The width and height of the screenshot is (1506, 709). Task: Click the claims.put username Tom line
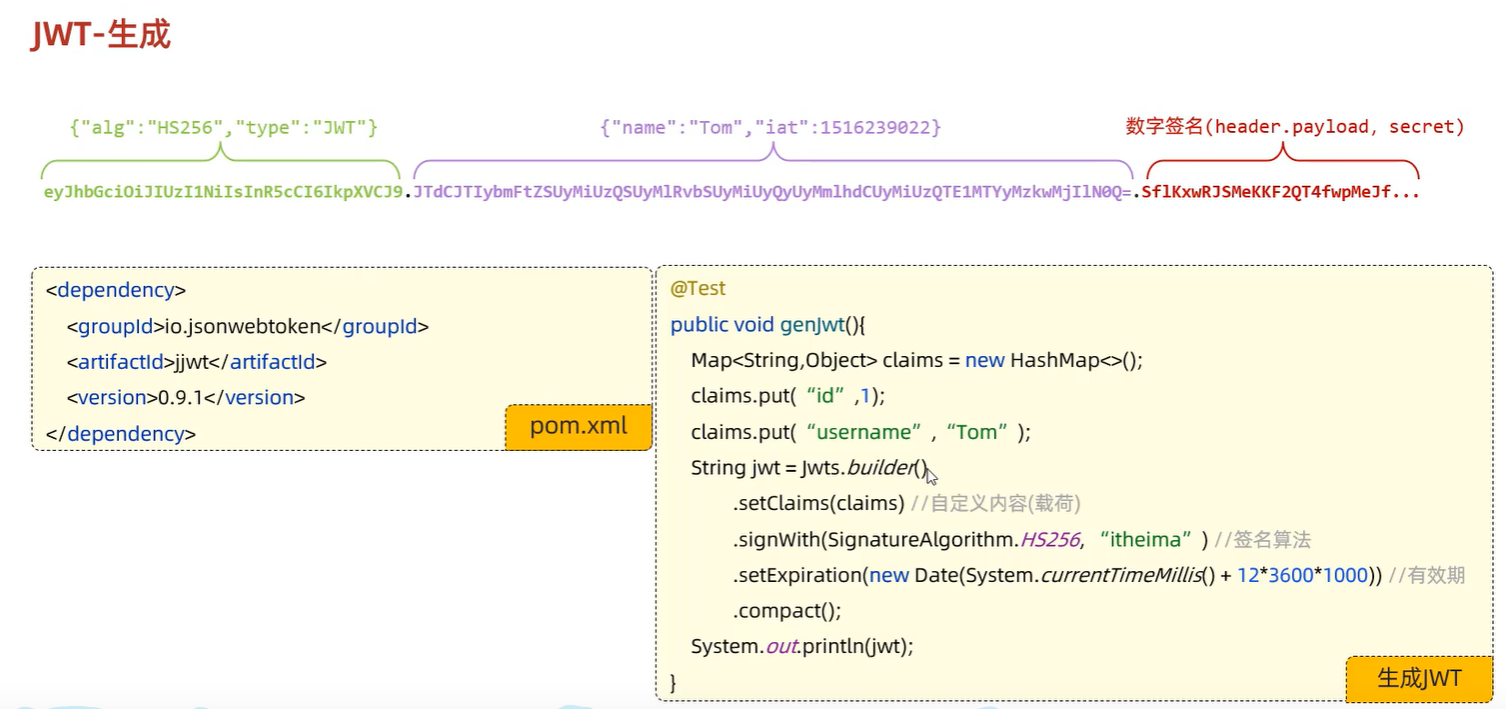point(862,431)
